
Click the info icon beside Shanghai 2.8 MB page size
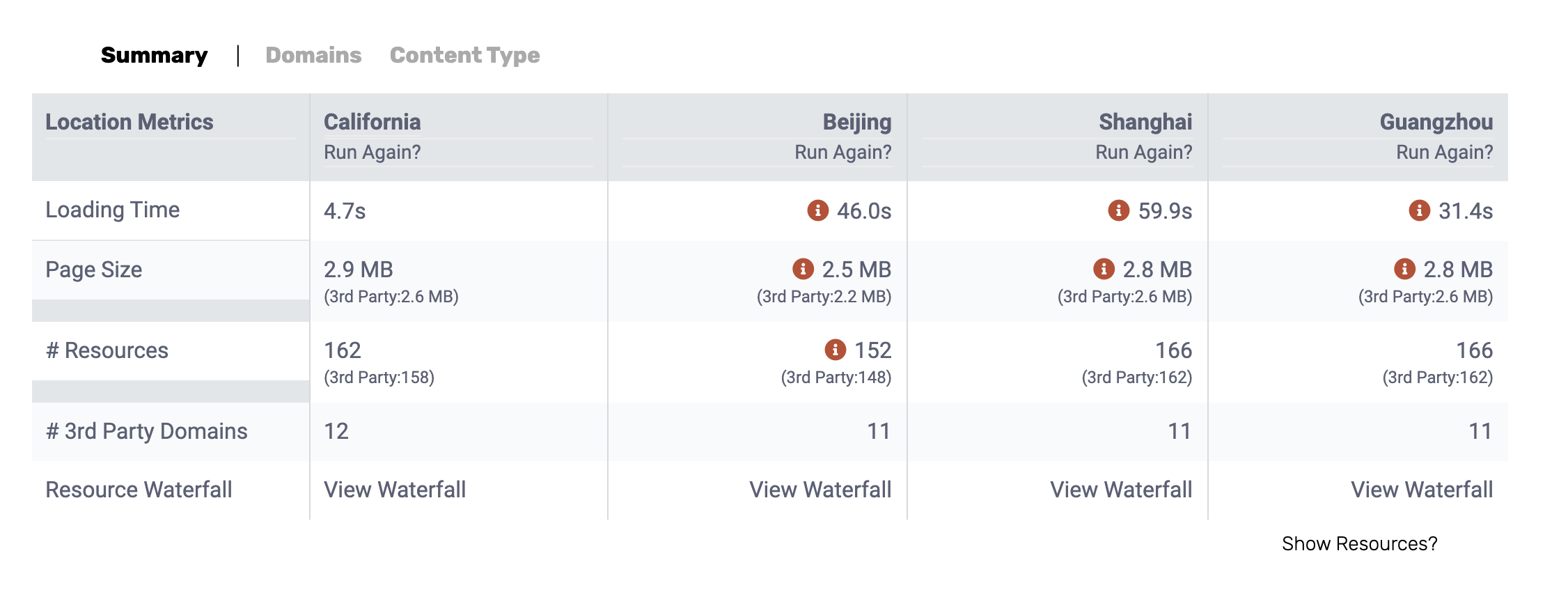pos(1104,268)
